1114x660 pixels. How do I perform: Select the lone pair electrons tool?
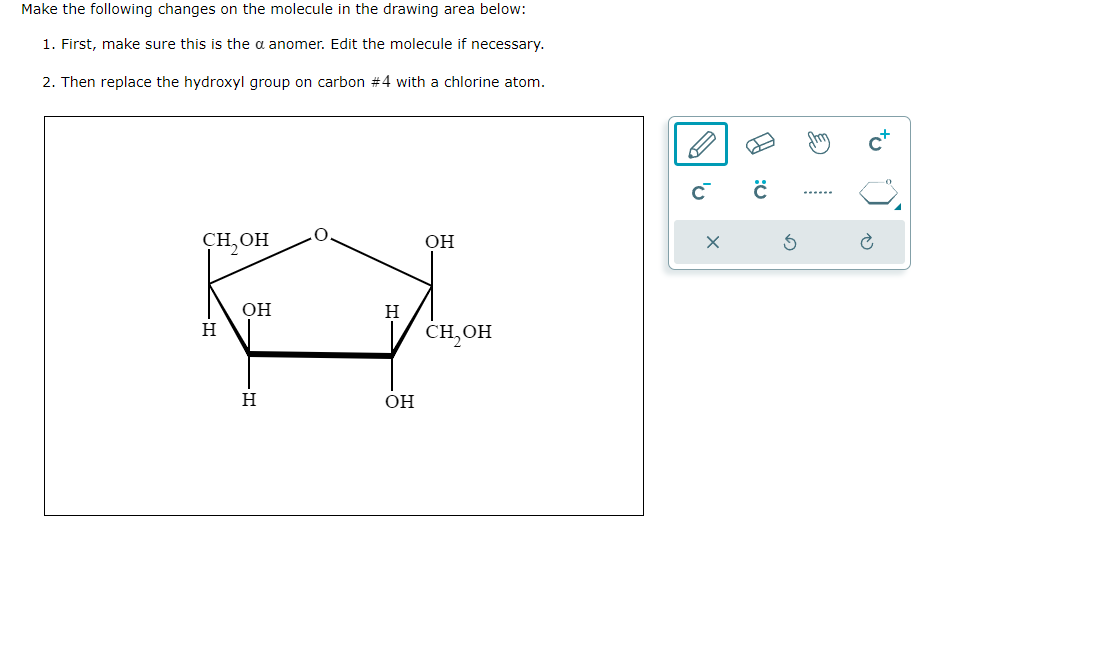(x=758, y=189)
